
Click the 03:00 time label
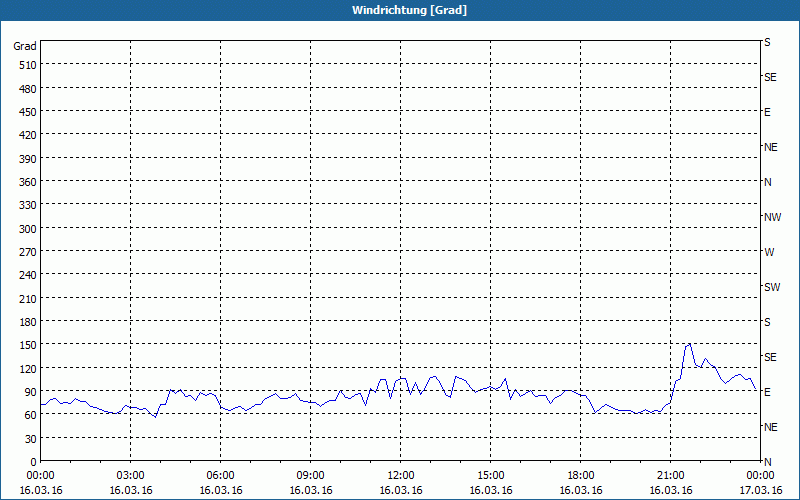click(131, 476)
